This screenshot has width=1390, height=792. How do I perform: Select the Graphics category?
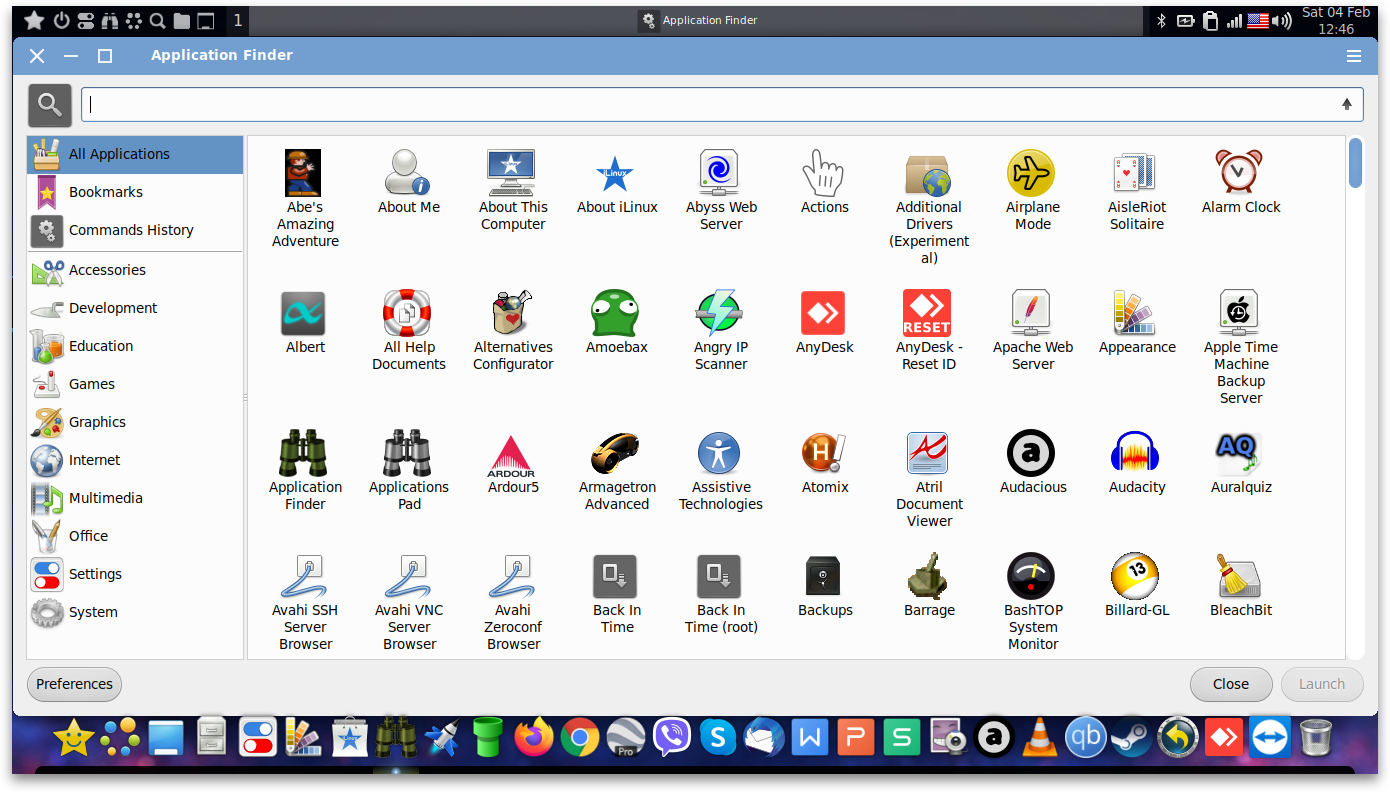[x=135, y=422]
